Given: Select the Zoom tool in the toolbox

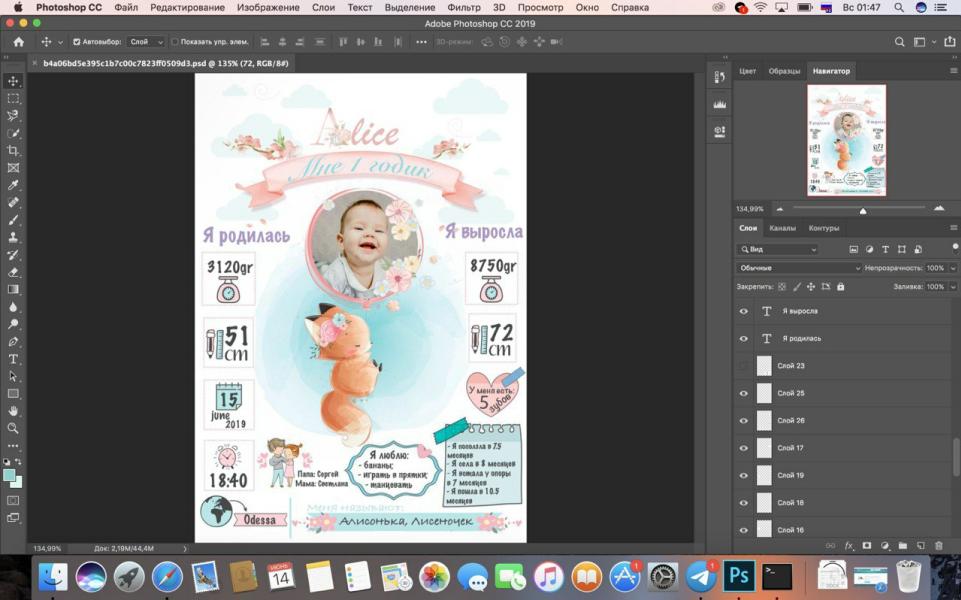Looking at the screenshot, I should [x=13, y=428].
